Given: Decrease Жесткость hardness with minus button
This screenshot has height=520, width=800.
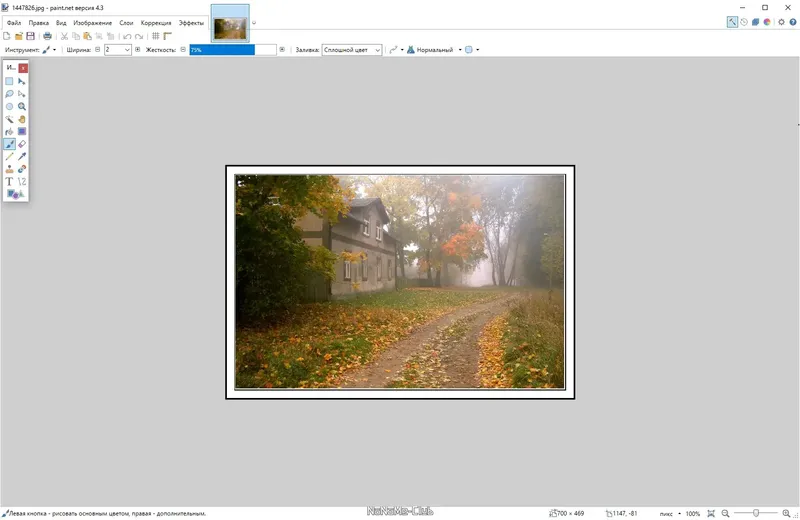Looking at the screenshot, I should [x=183, y=49].
